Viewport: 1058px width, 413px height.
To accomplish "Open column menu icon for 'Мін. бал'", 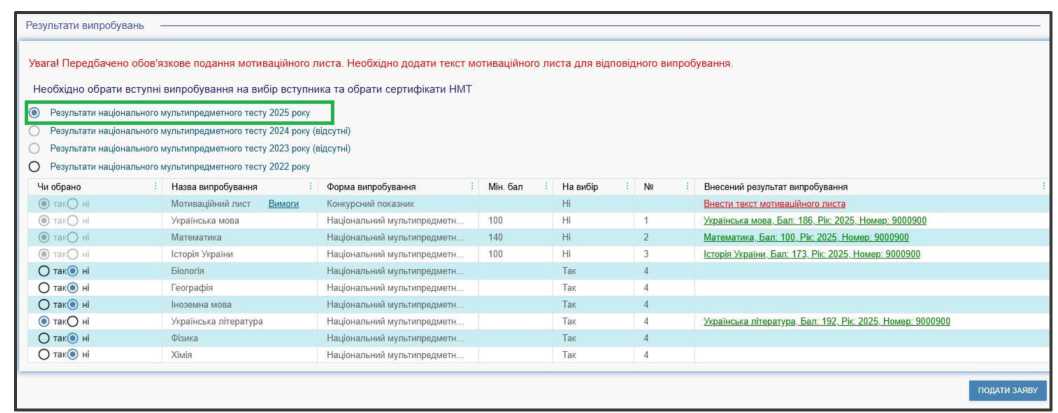I will 545,187.
